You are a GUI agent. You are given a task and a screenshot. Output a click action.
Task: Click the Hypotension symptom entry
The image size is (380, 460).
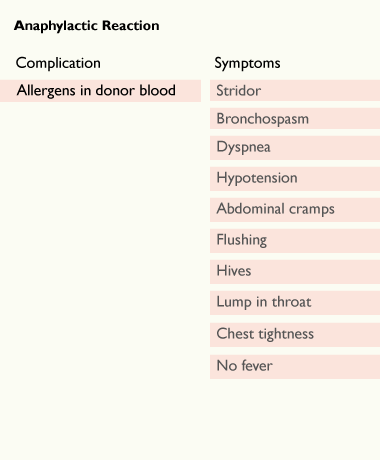[x=295, y=179]
